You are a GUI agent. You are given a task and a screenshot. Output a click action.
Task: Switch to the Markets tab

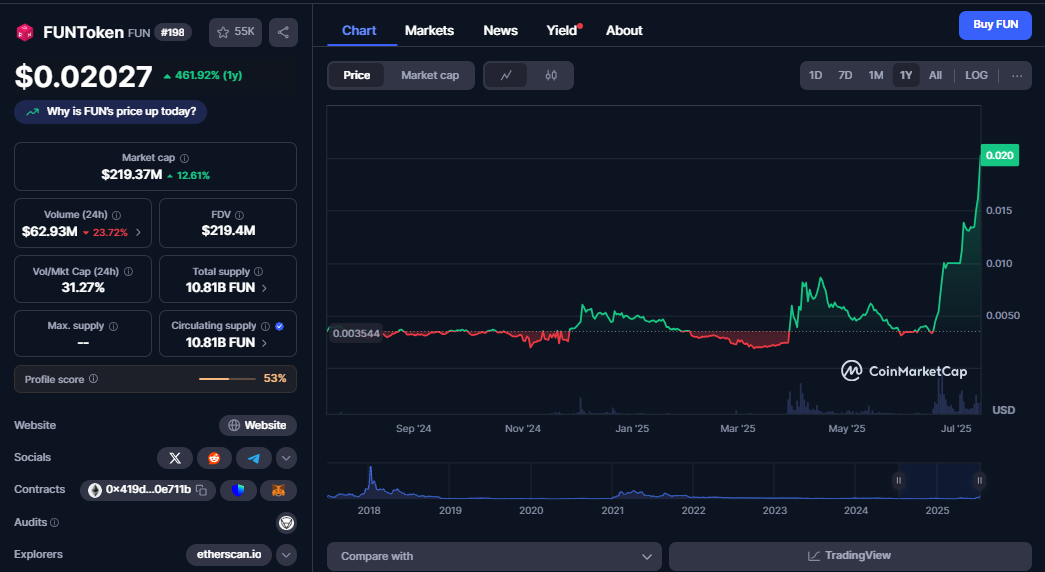click(429, 30)
